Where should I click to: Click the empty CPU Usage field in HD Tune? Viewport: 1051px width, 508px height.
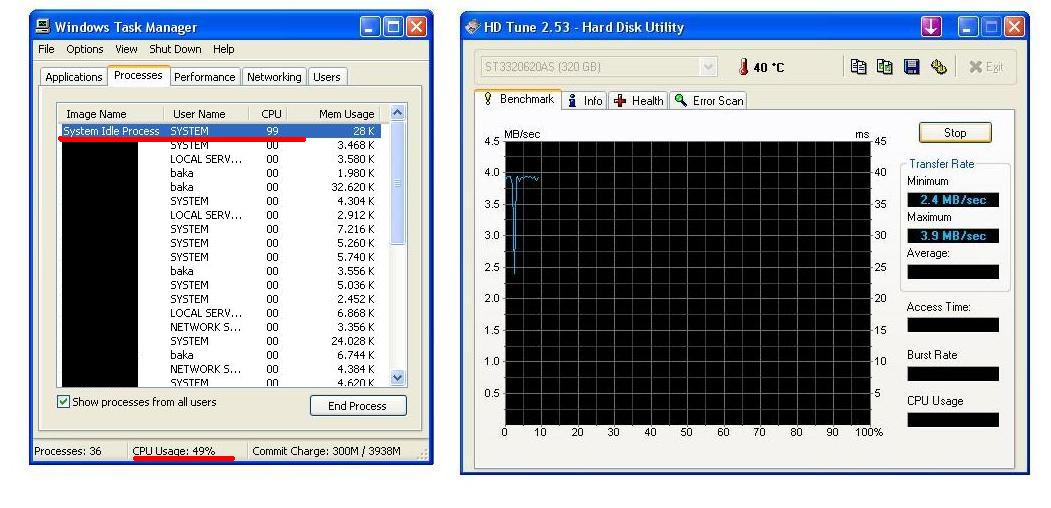952,420
